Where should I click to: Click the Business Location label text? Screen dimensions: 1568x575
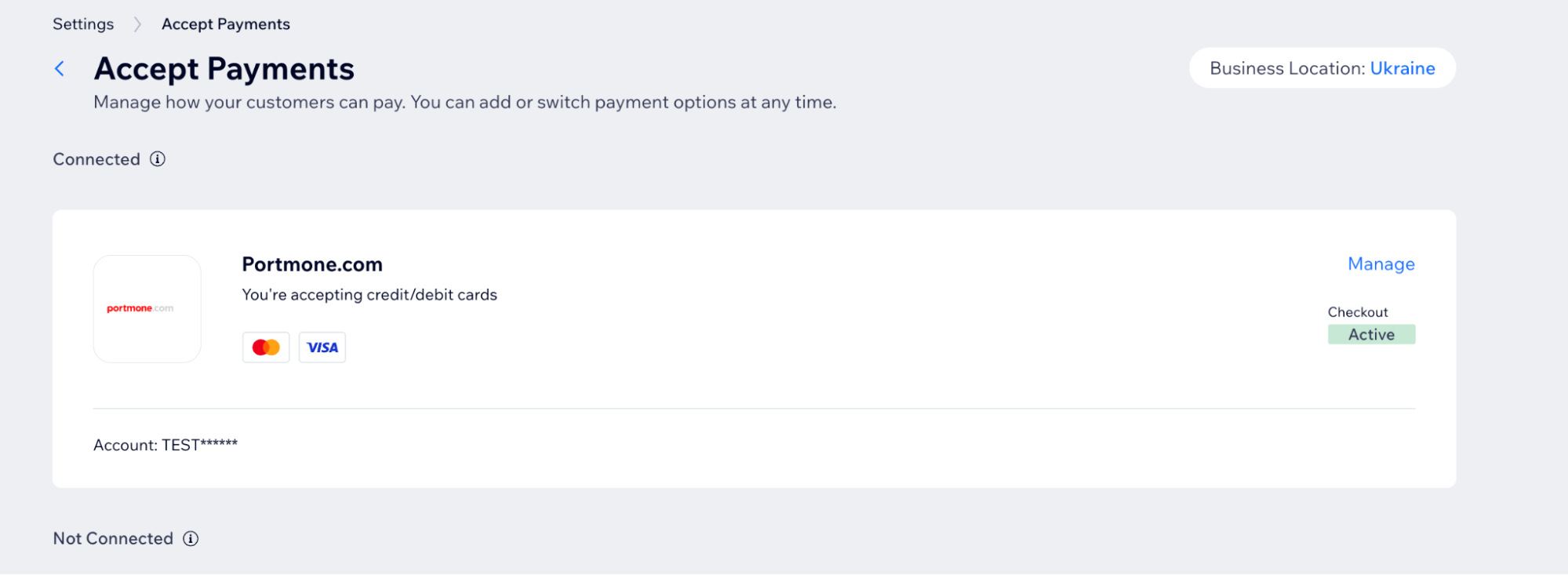[x=1287, y=68]
